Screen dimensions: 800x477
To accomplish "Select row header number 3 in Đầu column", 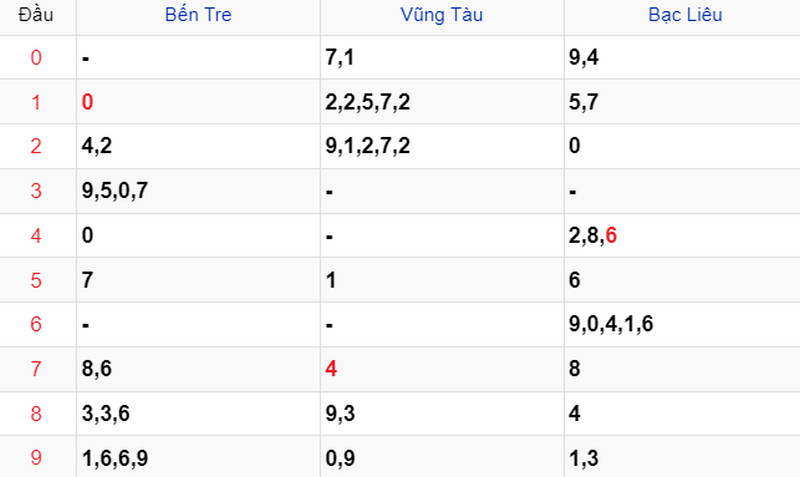I will (36, 191).
